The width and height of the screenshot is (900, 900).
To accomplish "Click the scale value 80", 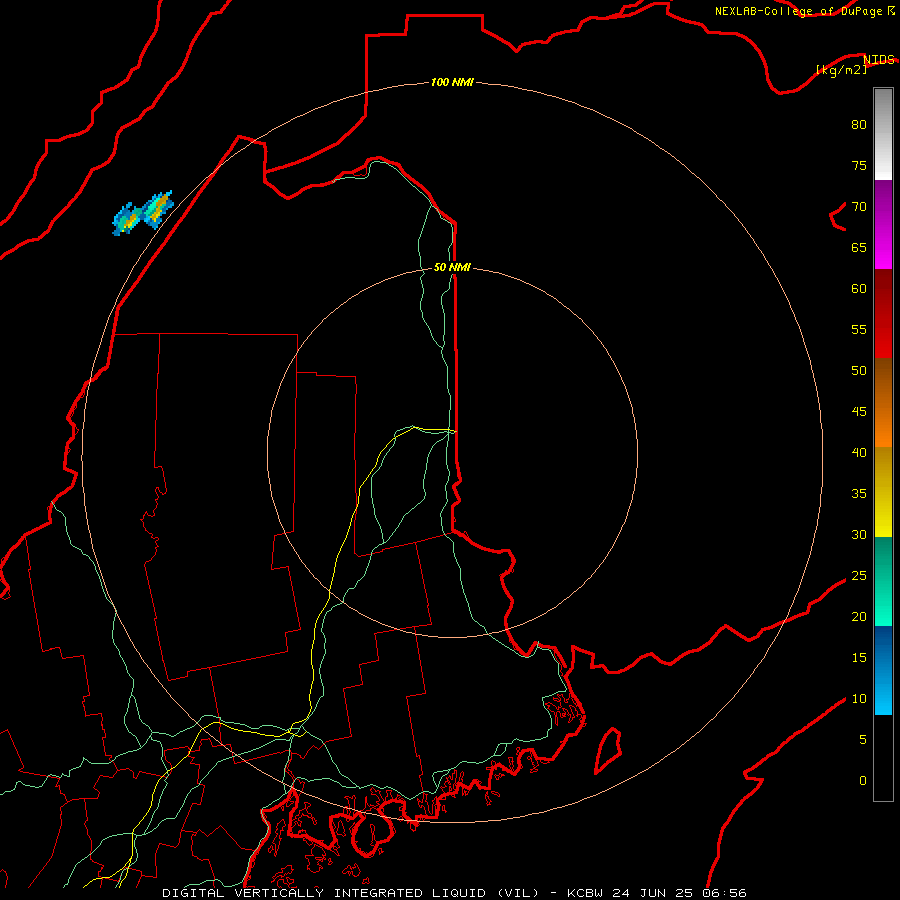I will point(859,125).
